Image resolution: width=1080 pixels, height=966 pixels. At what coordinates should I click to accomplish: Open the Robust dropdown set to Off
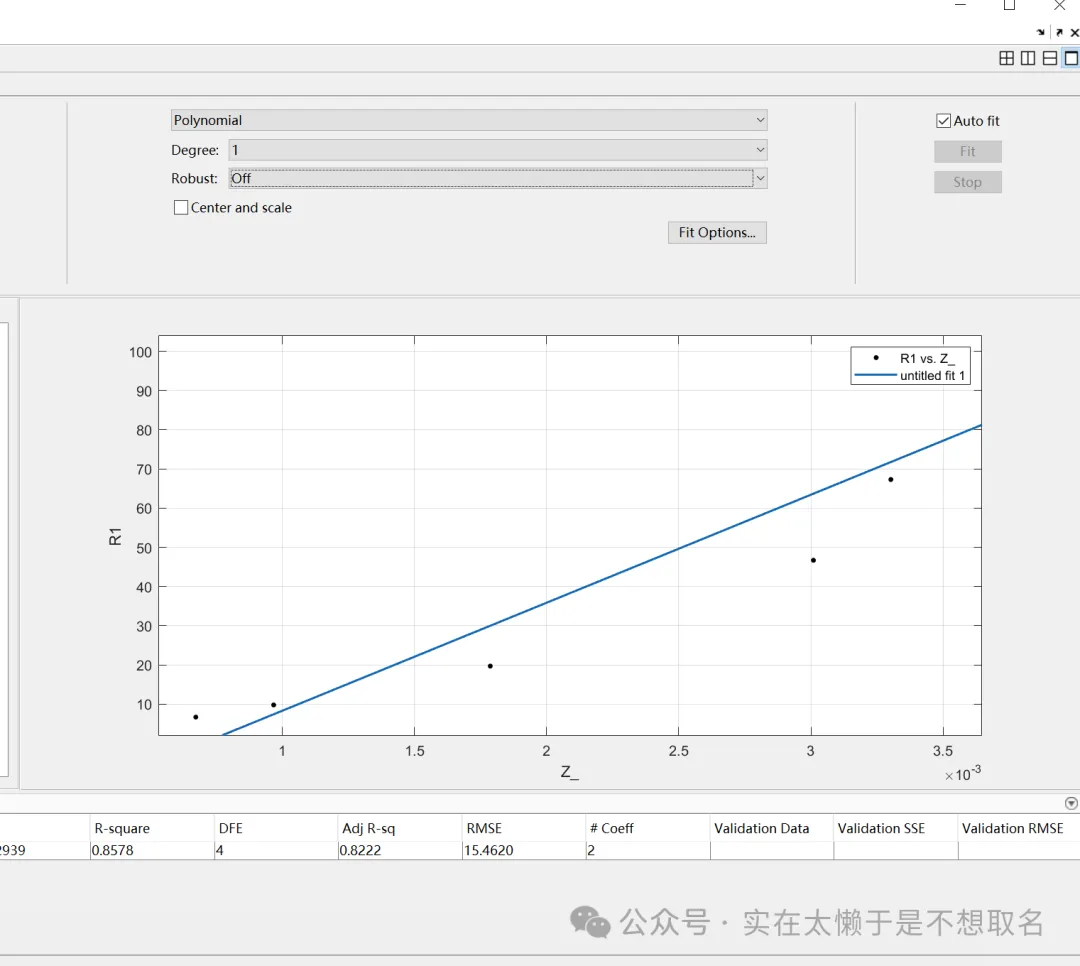pos(497,179)
